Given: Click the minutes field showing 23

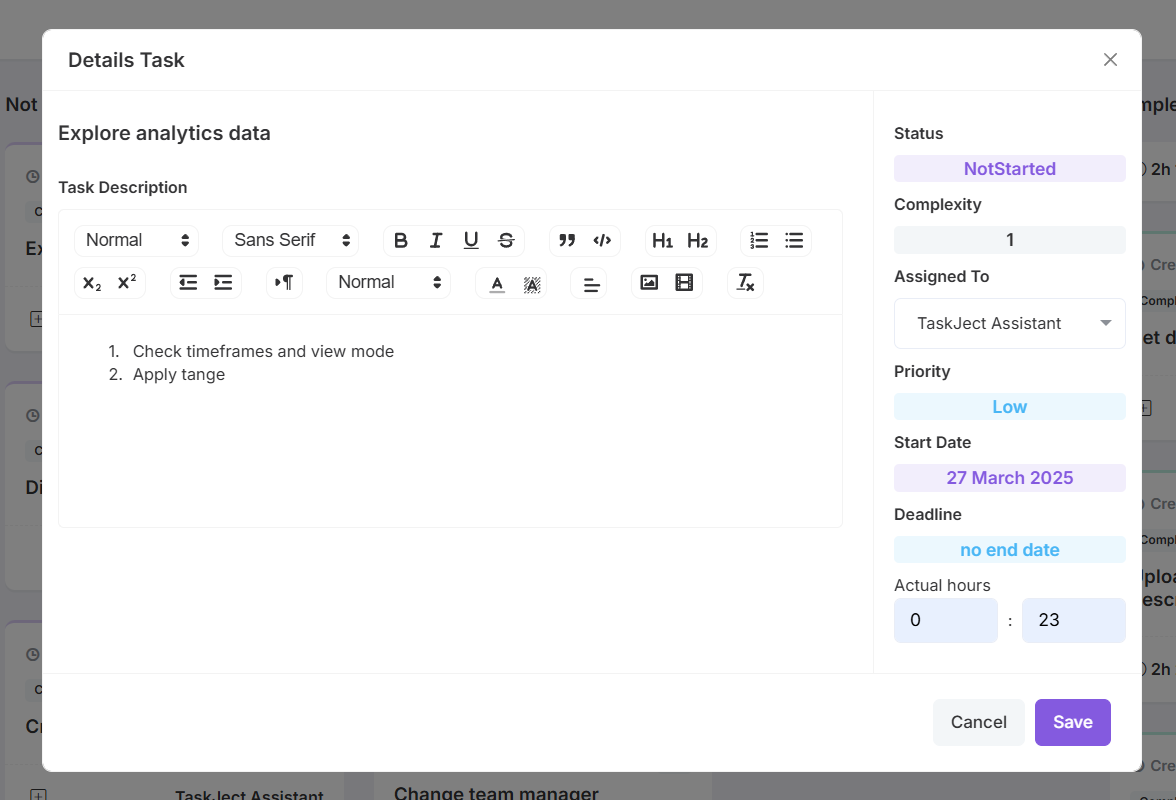Looking at the screenshot, I should (x=1073, y=620).
